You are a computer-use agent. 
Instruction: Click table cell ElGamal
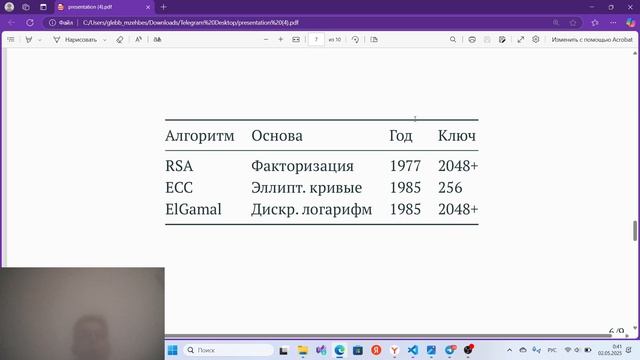tap(193, 209)
